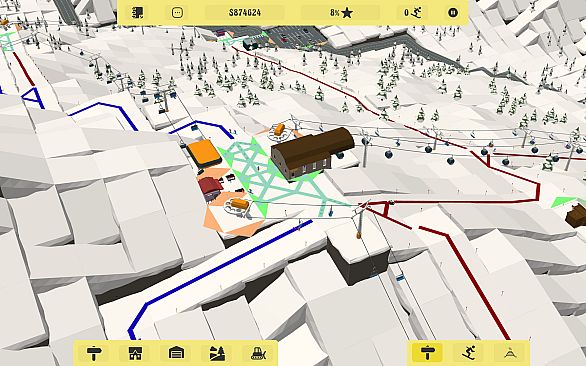Open the garage facilities build menu
Viewport: 586px width, 366px height.
(x=176, y=353)
